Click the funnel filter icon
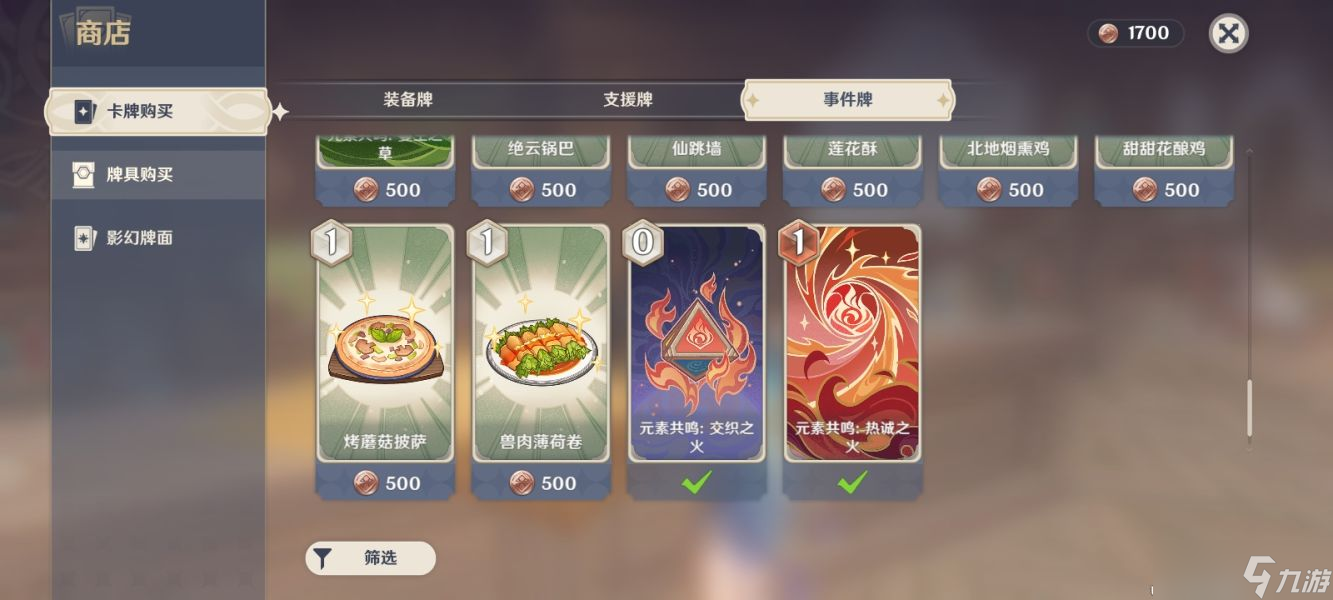This screenshot has height=600, width=1333. [322, 558]
